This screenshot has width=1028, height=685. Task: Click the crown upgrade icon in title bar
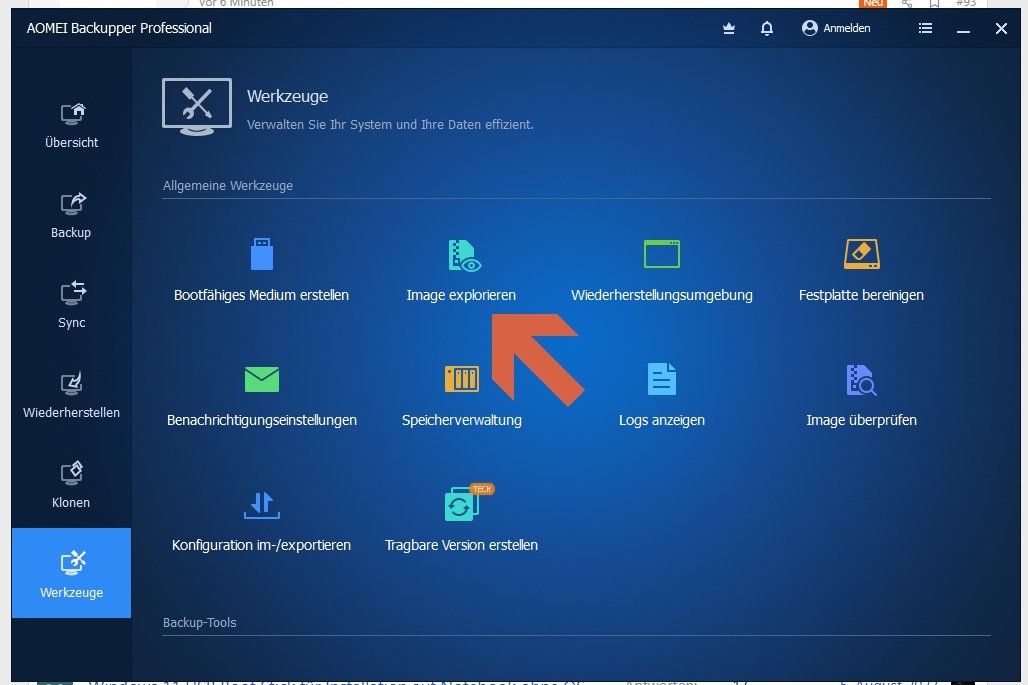coord(728,28)
